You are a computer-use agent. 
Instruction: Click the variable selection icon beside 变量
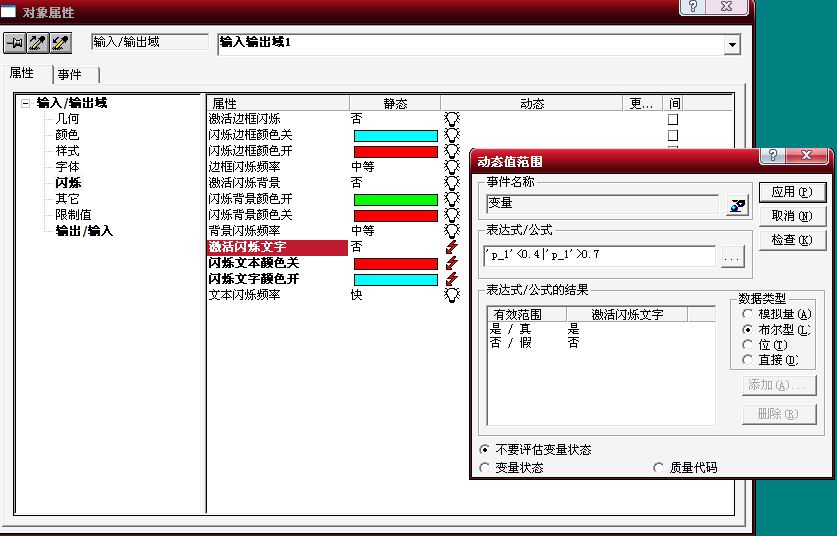(x=737, y=205)
